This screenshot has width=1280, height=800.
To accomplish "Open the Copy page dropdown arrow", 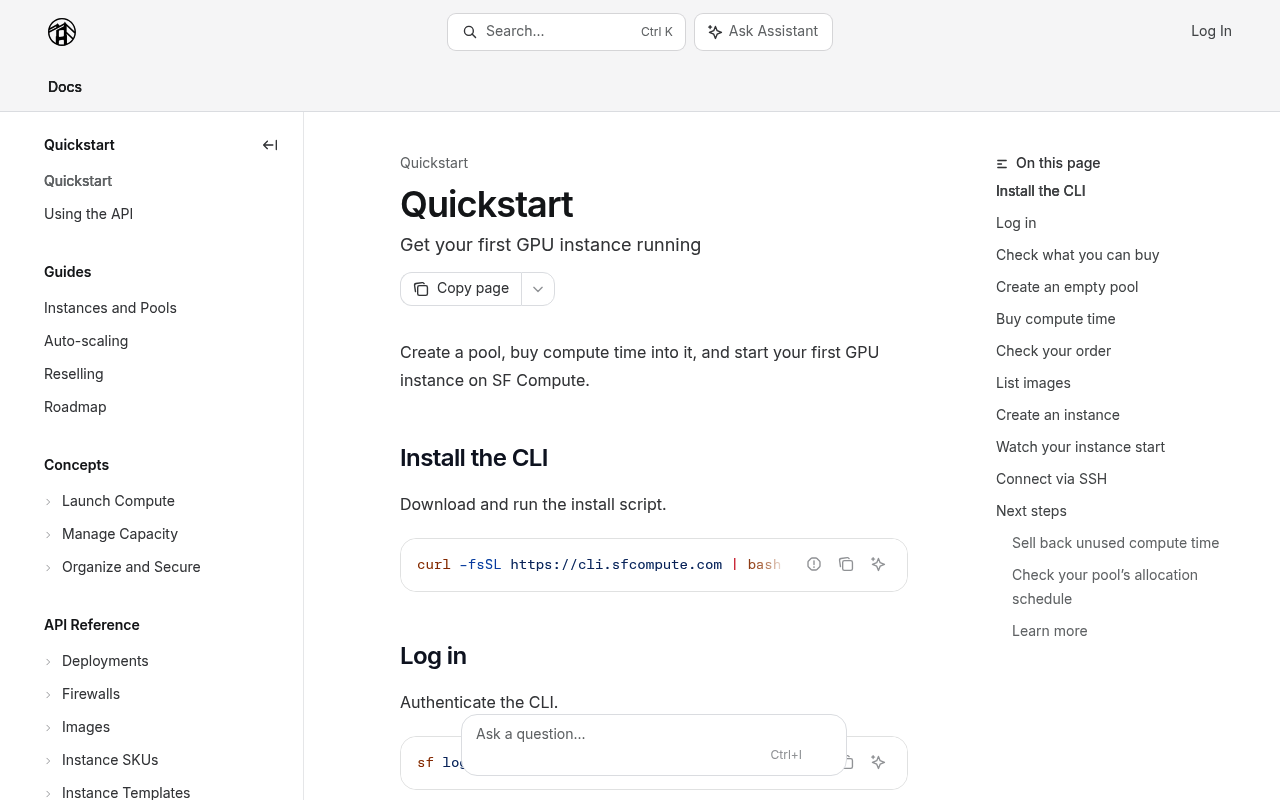I will tap(538, 289).
